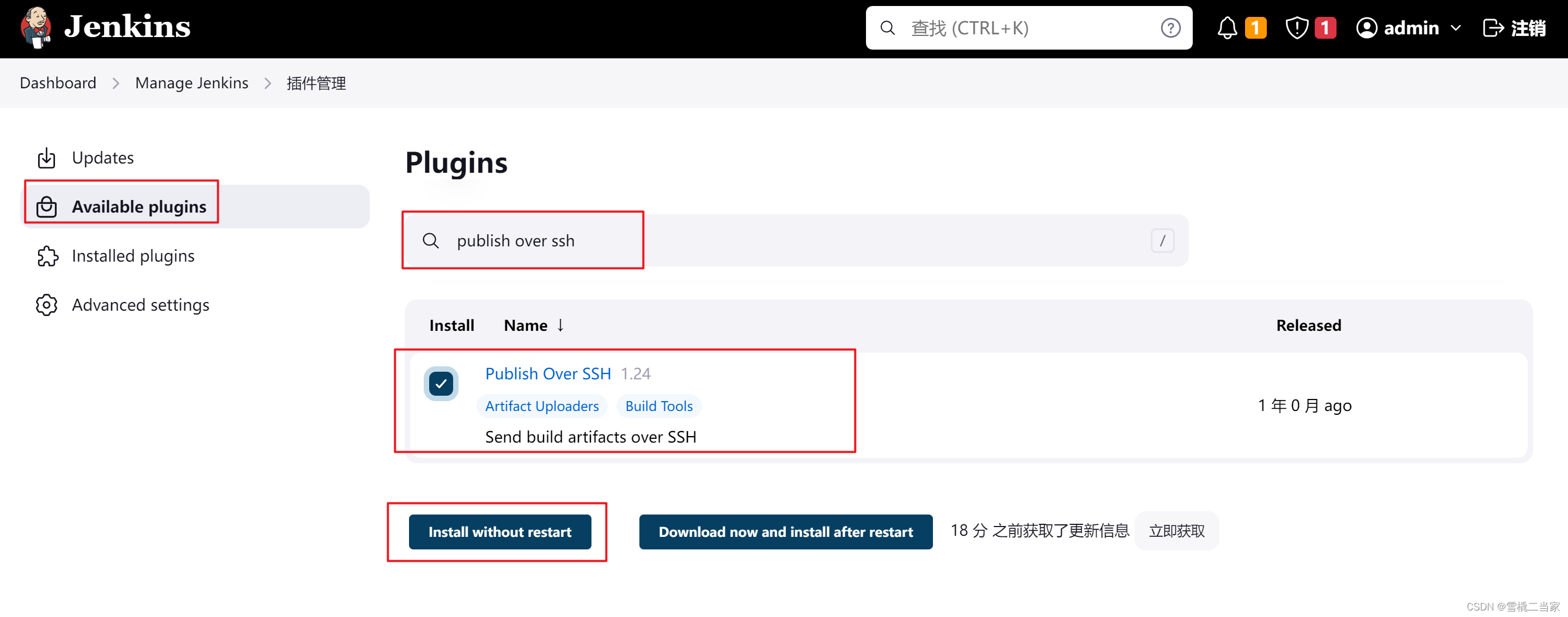Image resolution: width=1568 pixels, height=617 pixels.
Task: Click the 立即获取 check now button
Action: (x=1176, y=531)
